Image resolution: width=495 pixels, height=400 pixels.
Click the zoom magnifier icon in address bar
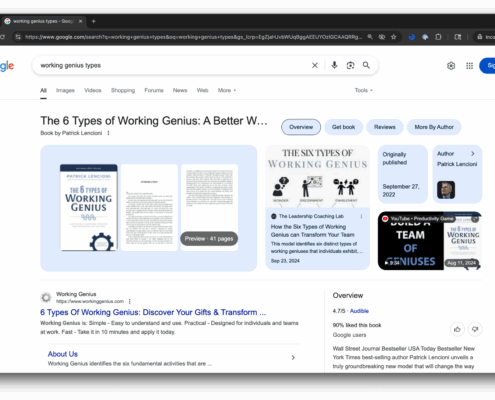click(x=370, y=37)
